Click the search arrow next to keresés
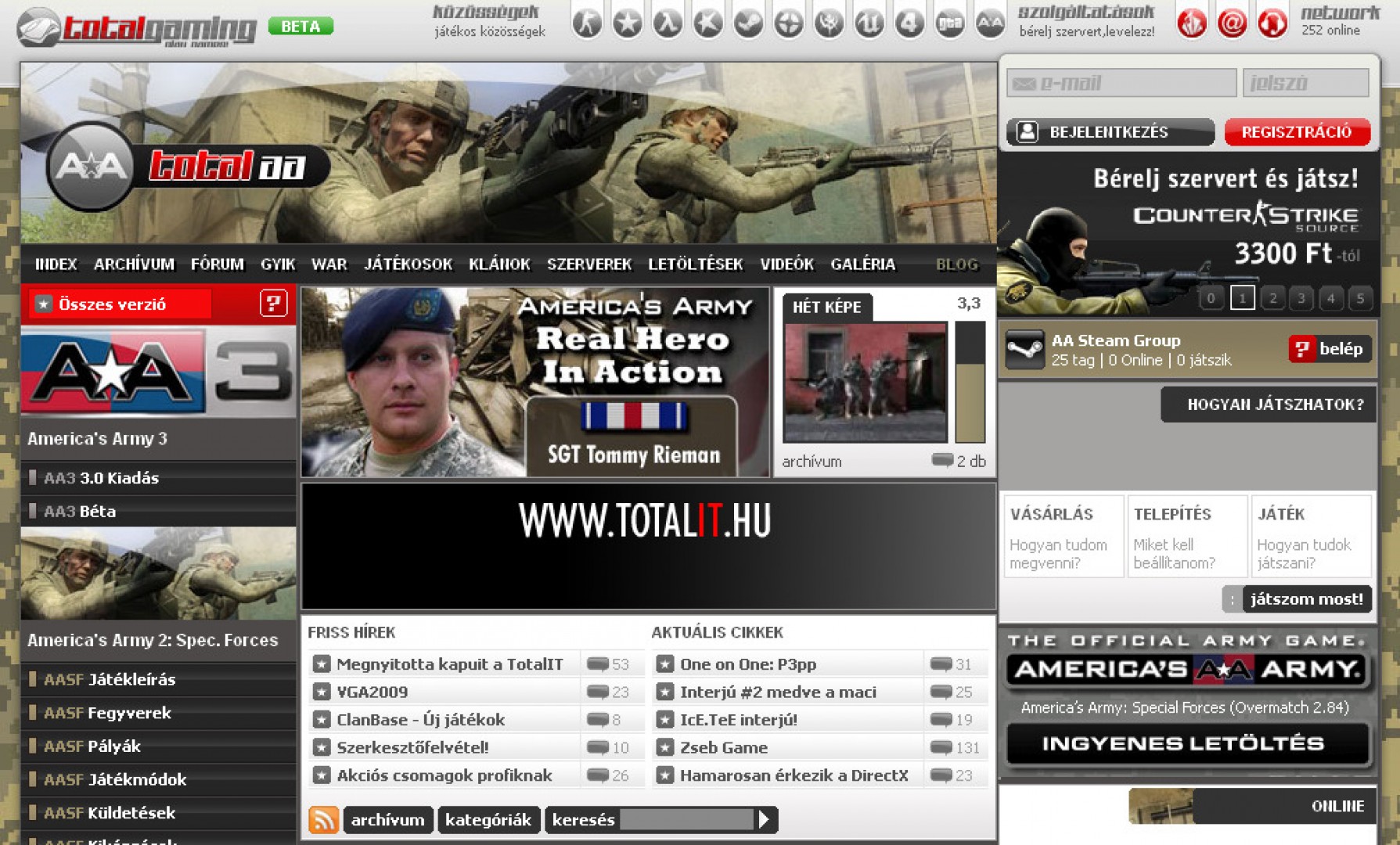 [765, 819]
